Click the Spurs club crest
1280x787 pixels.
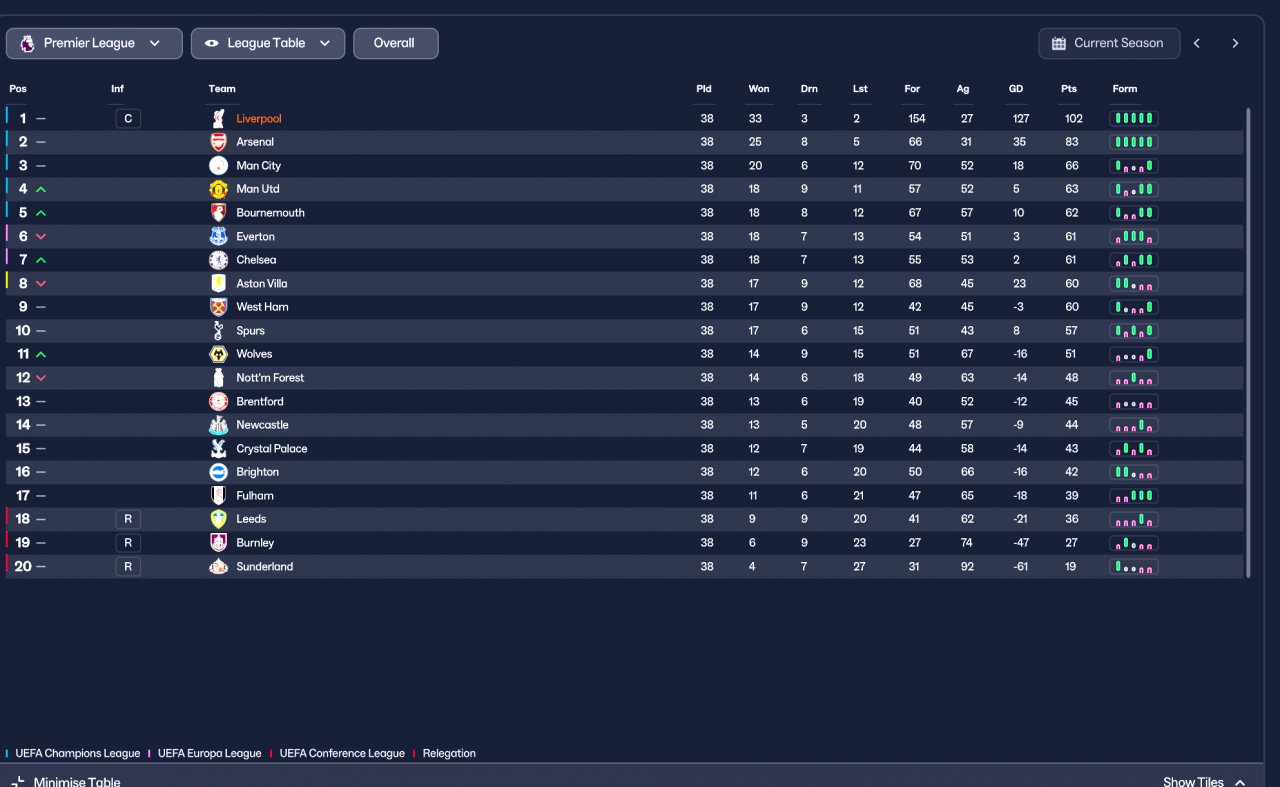coord(218,331)
